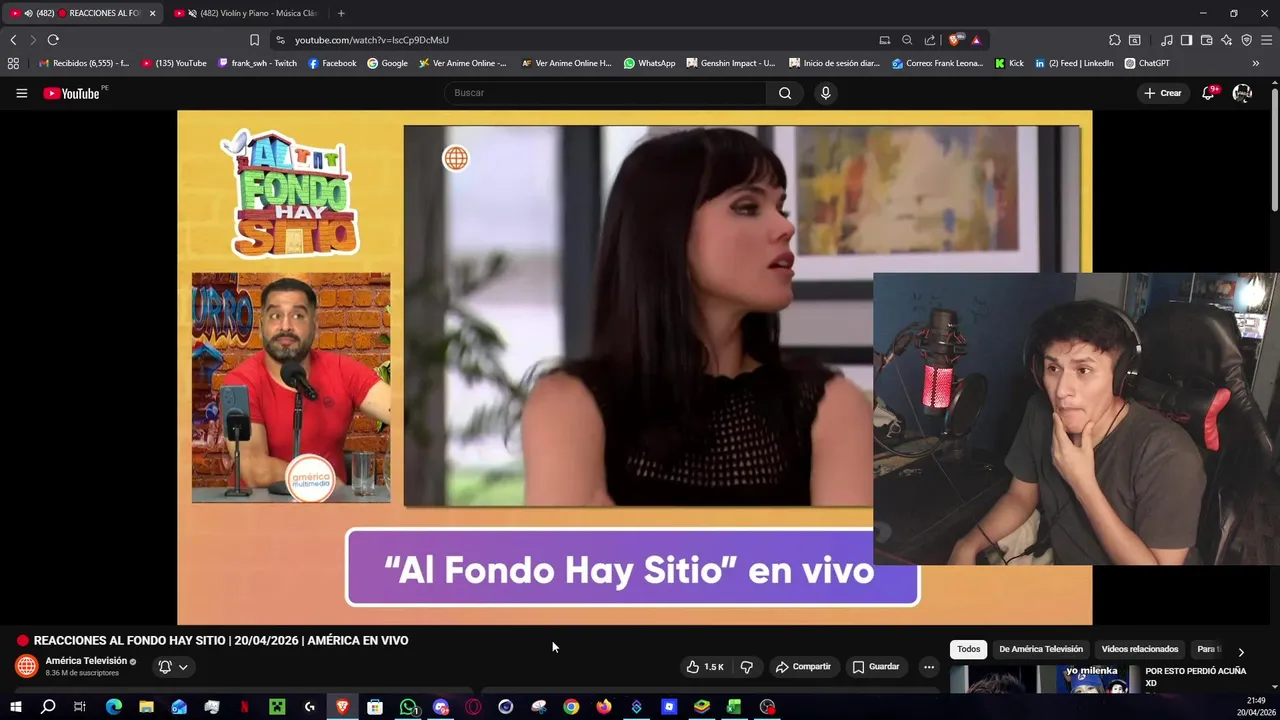Viewport: 1280px width, 720px height.
Task: Open Brave Rewards triangle icon
Action: [976, 40]
